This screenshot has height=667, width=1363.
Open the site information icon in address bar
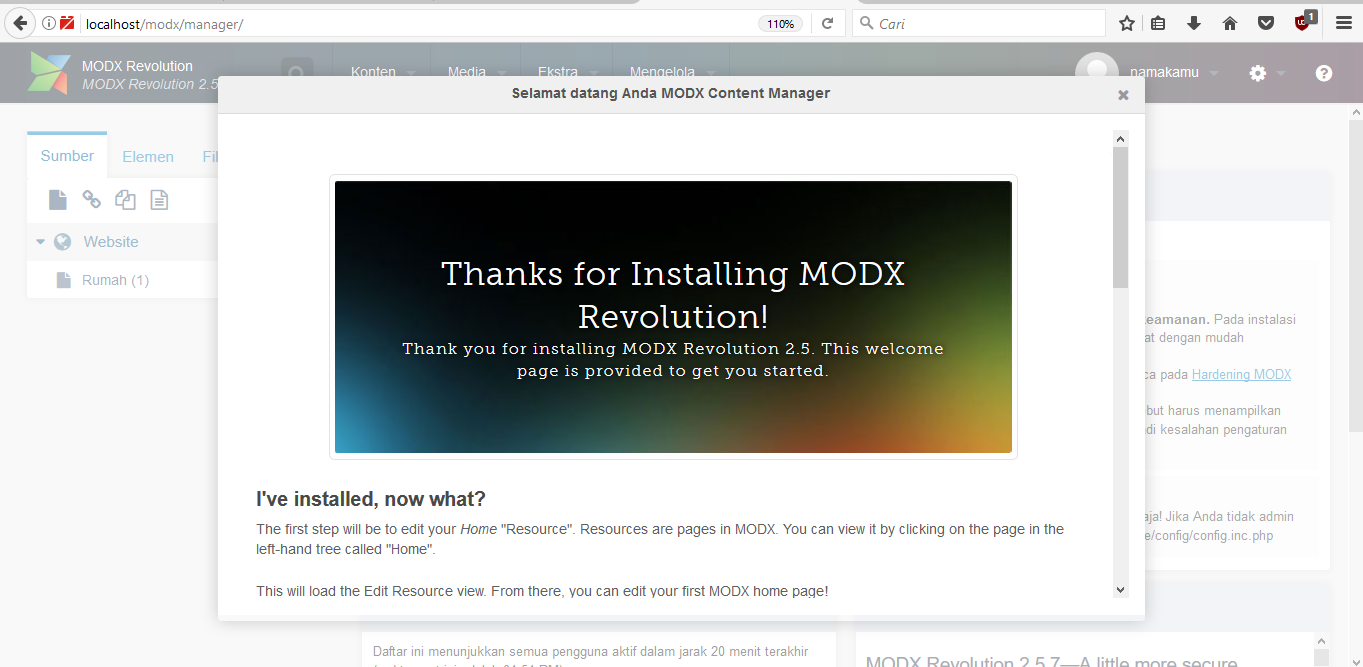coord(49,23)
